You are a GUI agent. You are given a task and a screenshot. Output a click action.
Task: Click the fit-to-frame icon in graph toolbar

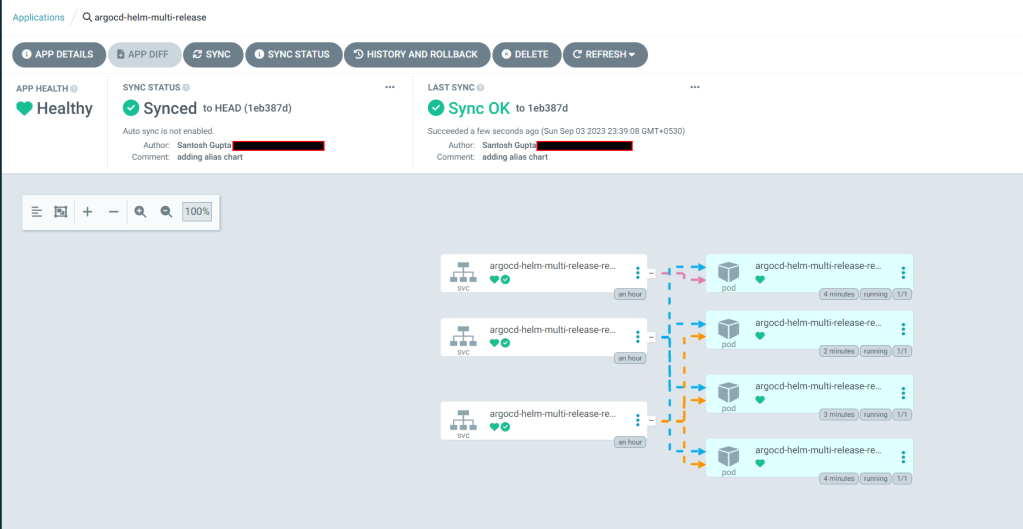pyautogui.click(x=61, y=211)
